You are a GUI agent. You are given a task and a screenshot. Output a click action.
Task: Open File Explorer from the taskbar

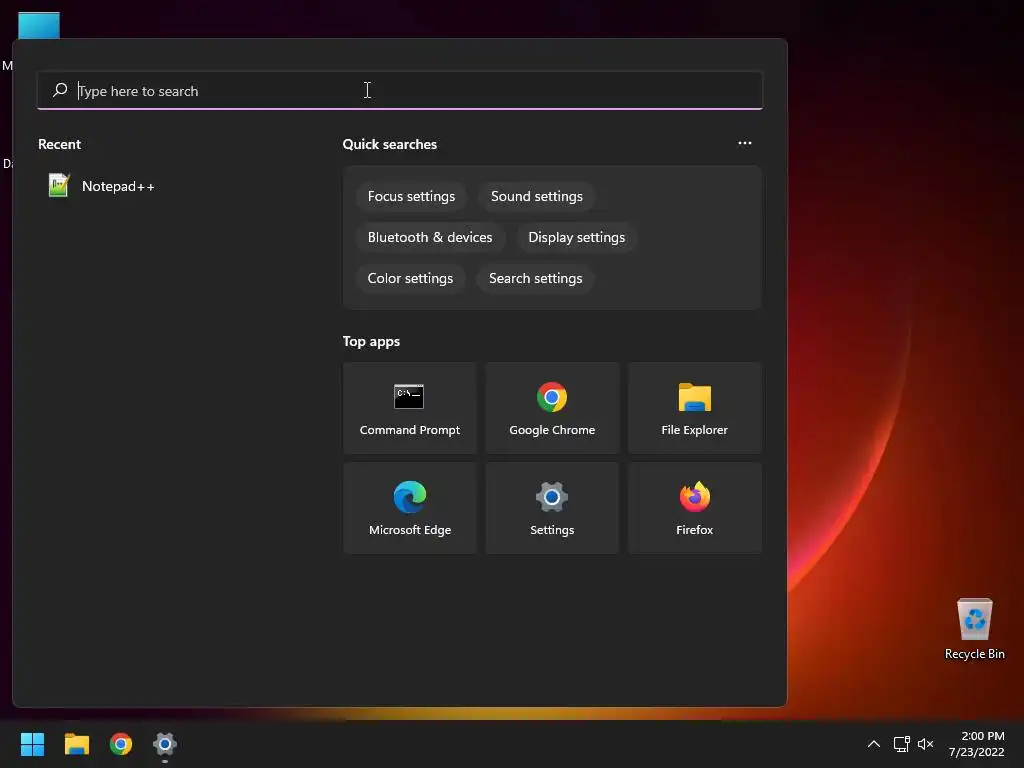(x=76, y=744)
